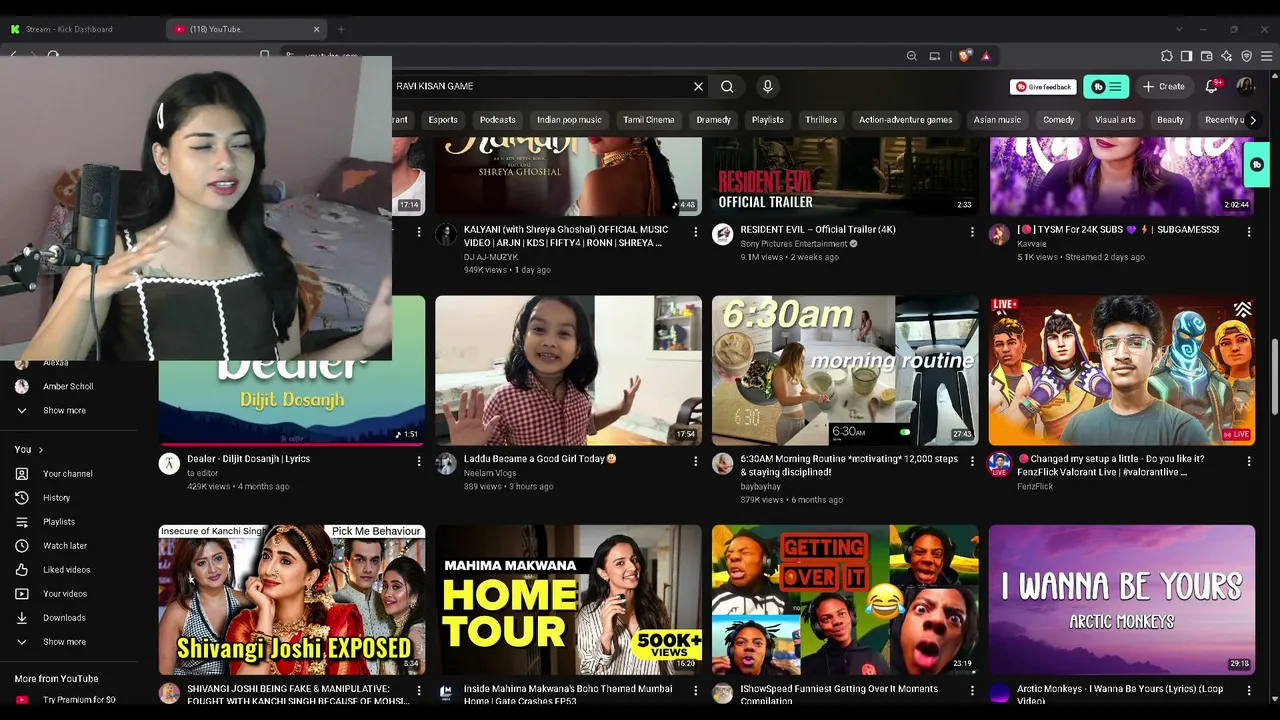This screenshot has height=720, width=1280.
Task: Open options for 6:30AM Morning Routine video
Action: click(972, 461)
